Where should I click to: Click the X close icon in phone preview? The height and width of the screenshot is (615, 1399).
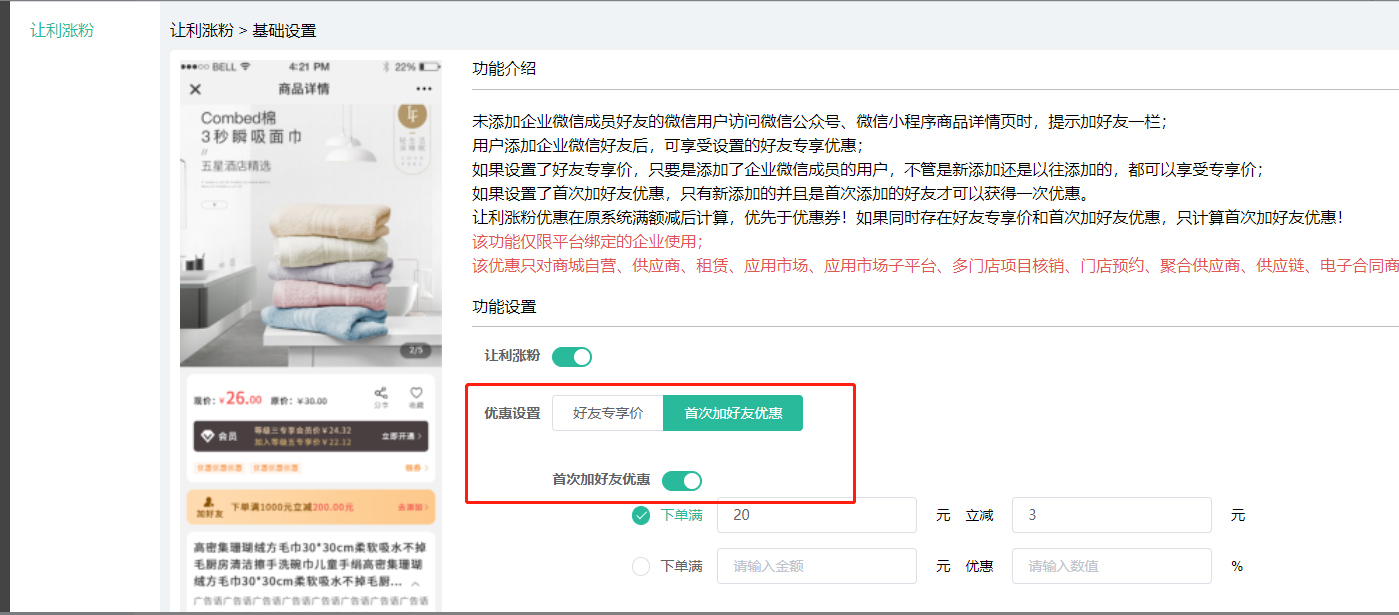click(195, 90)
